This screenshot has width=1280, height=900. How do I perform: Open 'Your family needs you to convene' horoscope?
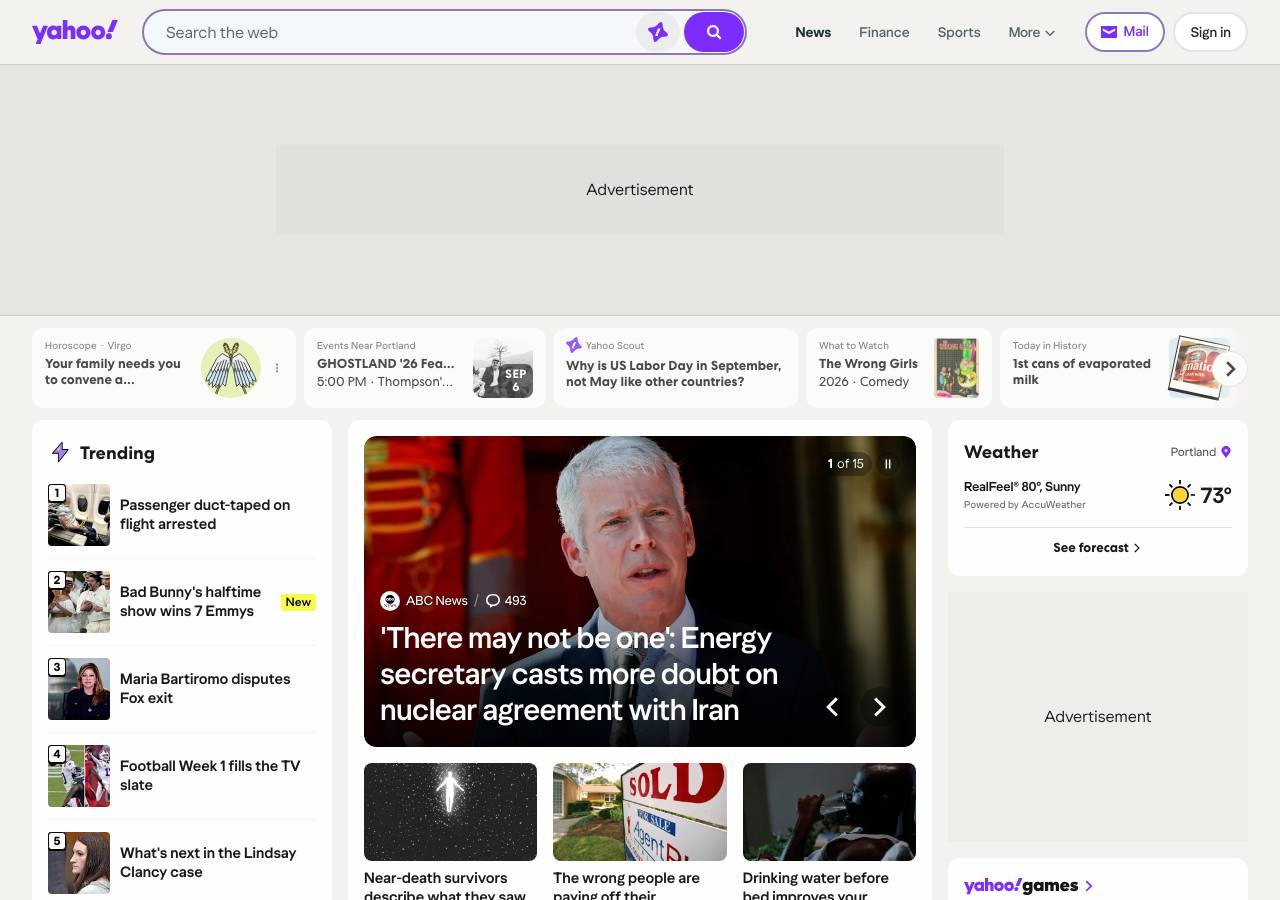pos(113,372)
